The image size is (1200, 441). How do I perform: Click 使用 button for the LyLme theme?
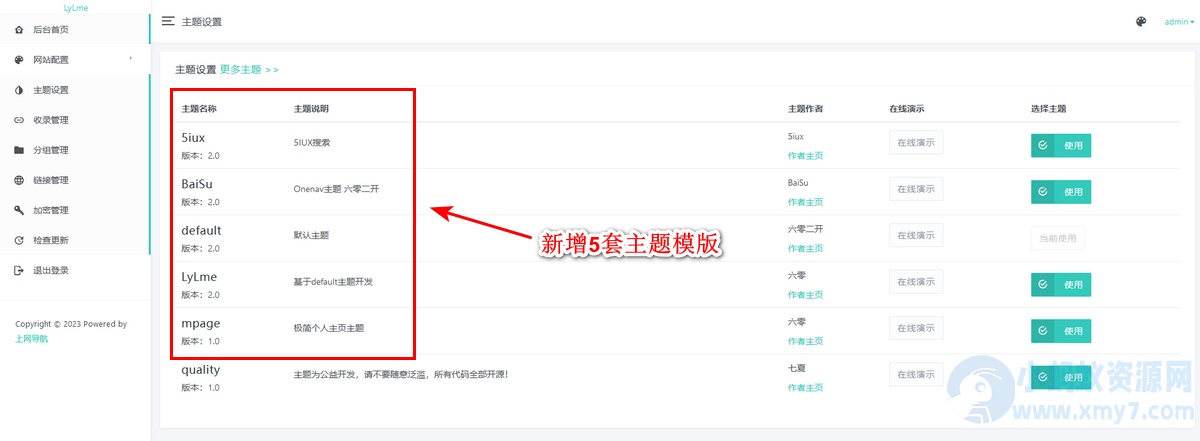pos(1061,284)
